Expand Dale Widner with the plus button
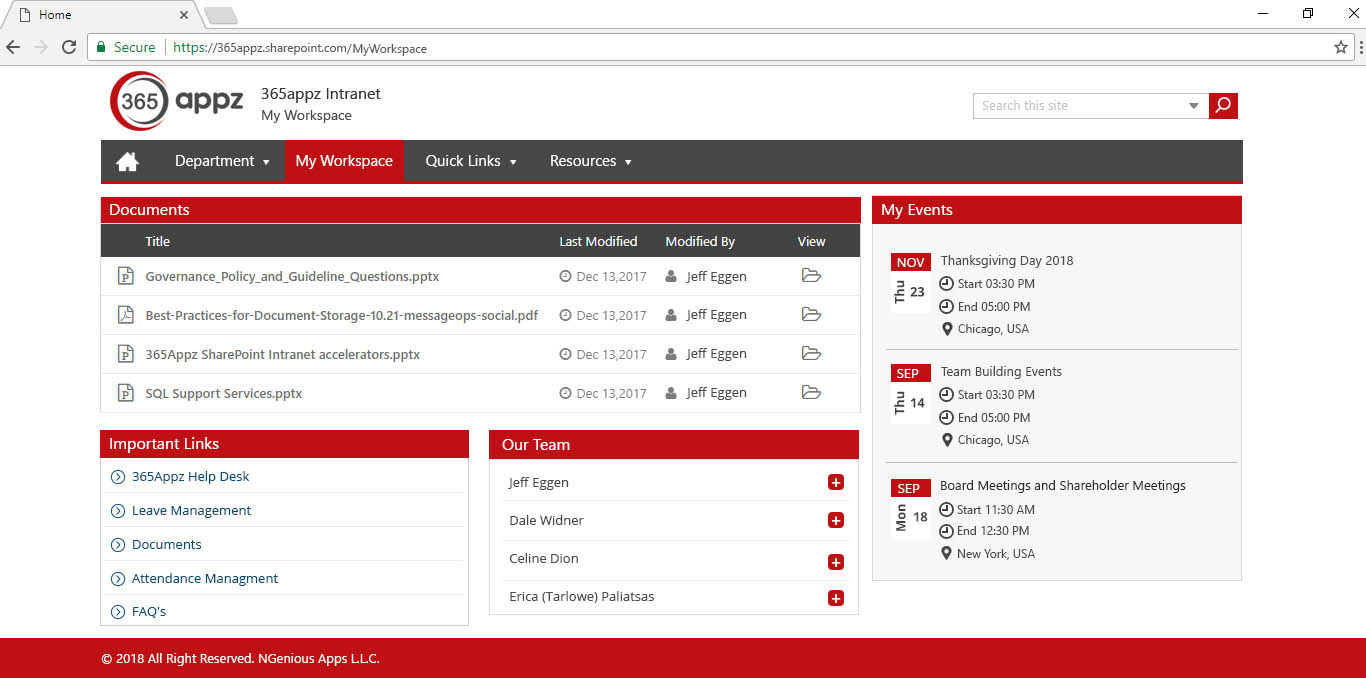Screen dimensions: 1366x678 point(836,521)
